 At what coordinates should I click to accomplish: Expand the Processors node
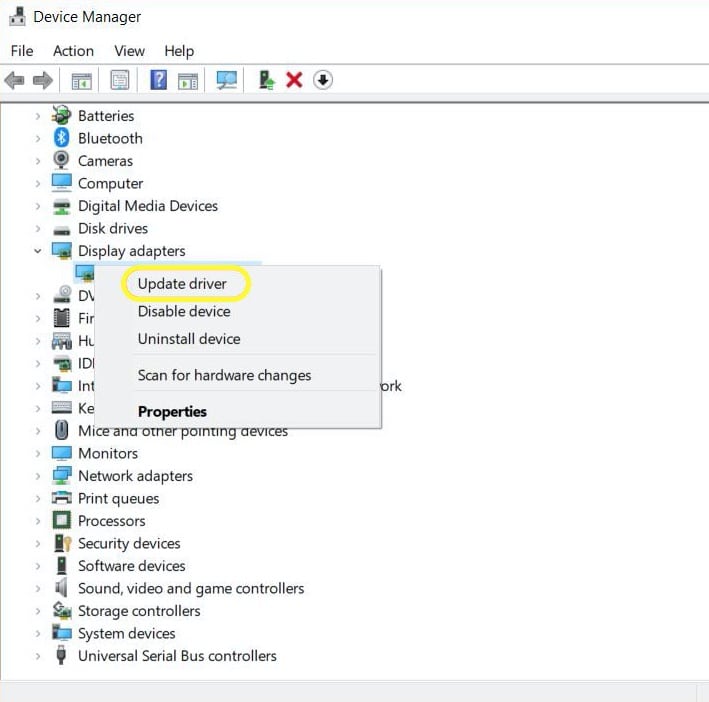tap(38, 521)
